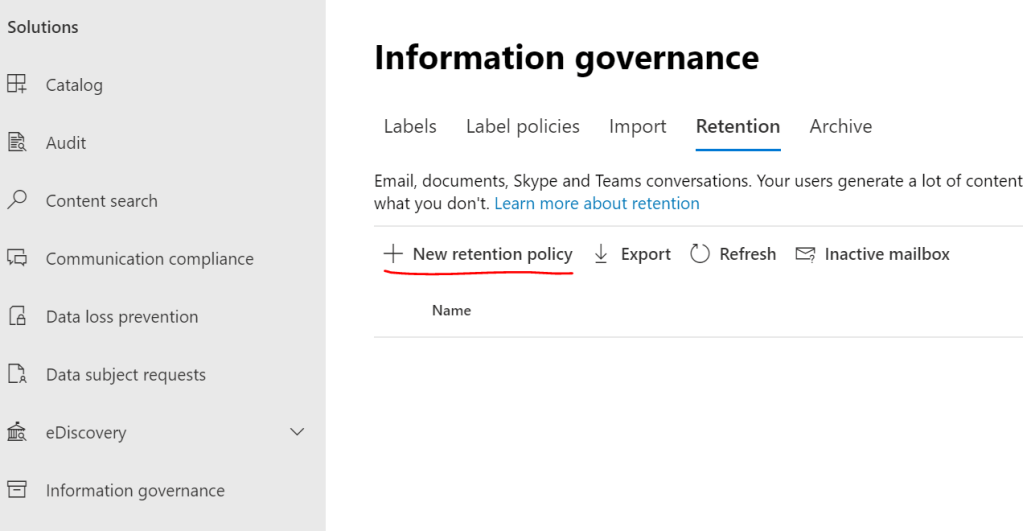1023x531 pixels.
Task: Open the Learn more about retention link
Action: click(x=597, y=203)
